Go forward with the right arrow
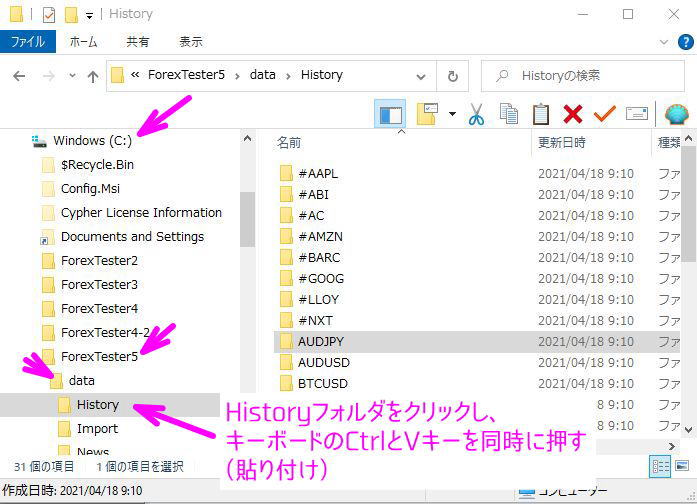This screenshot has height=504, width=697. (x=48, y=76)
